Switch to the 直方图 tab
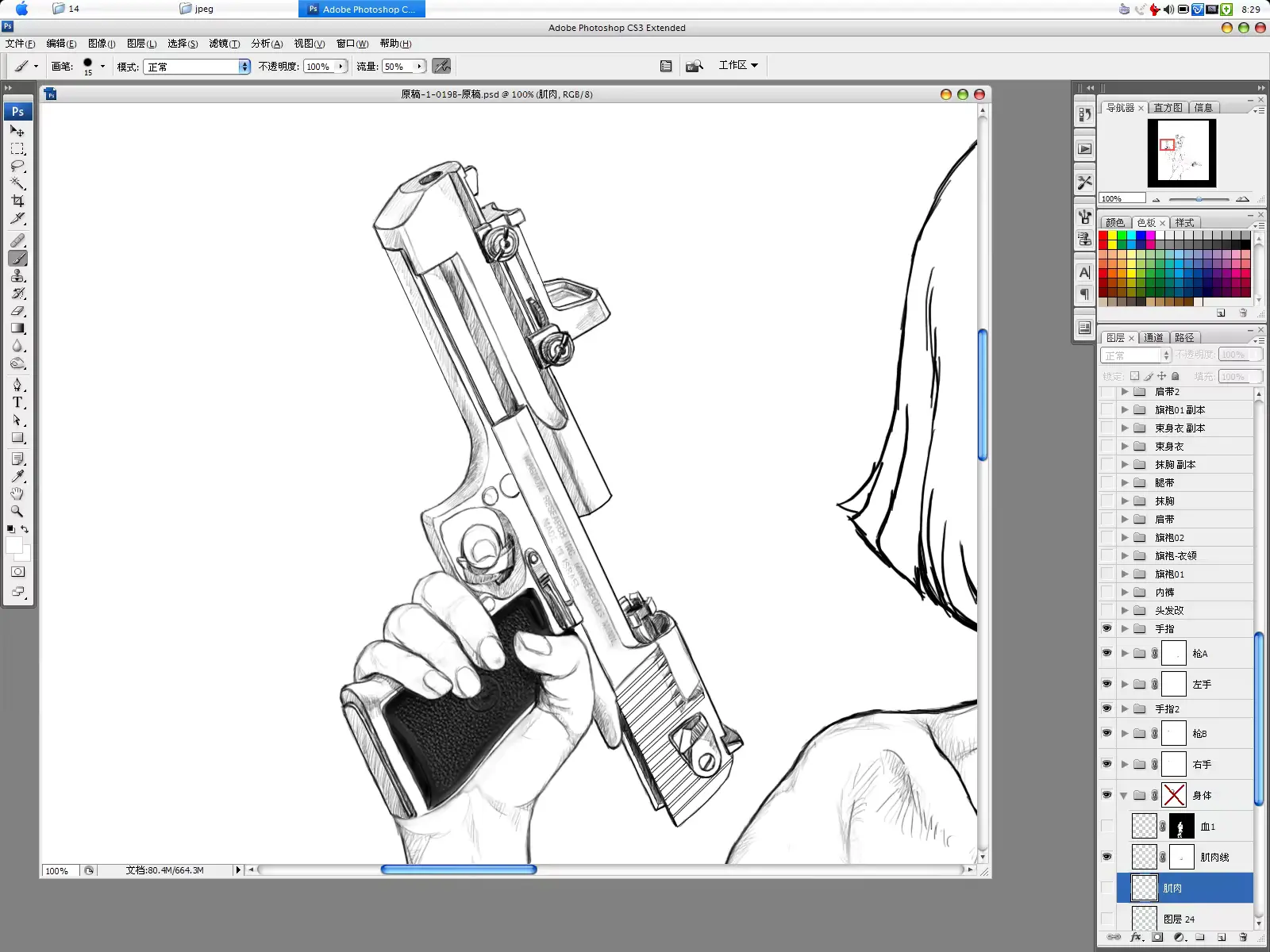 pyautogui.click(x=1168, y=107)
